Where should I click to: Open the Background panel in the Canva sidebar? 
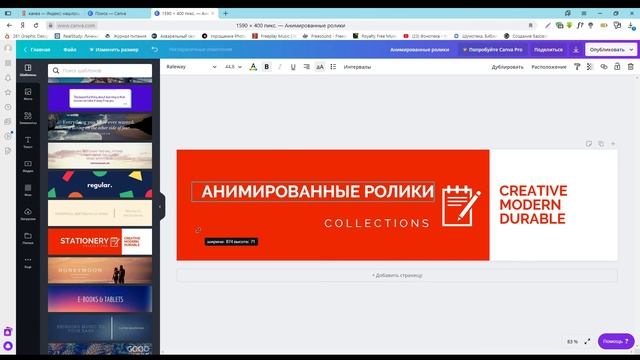[28, 190]
